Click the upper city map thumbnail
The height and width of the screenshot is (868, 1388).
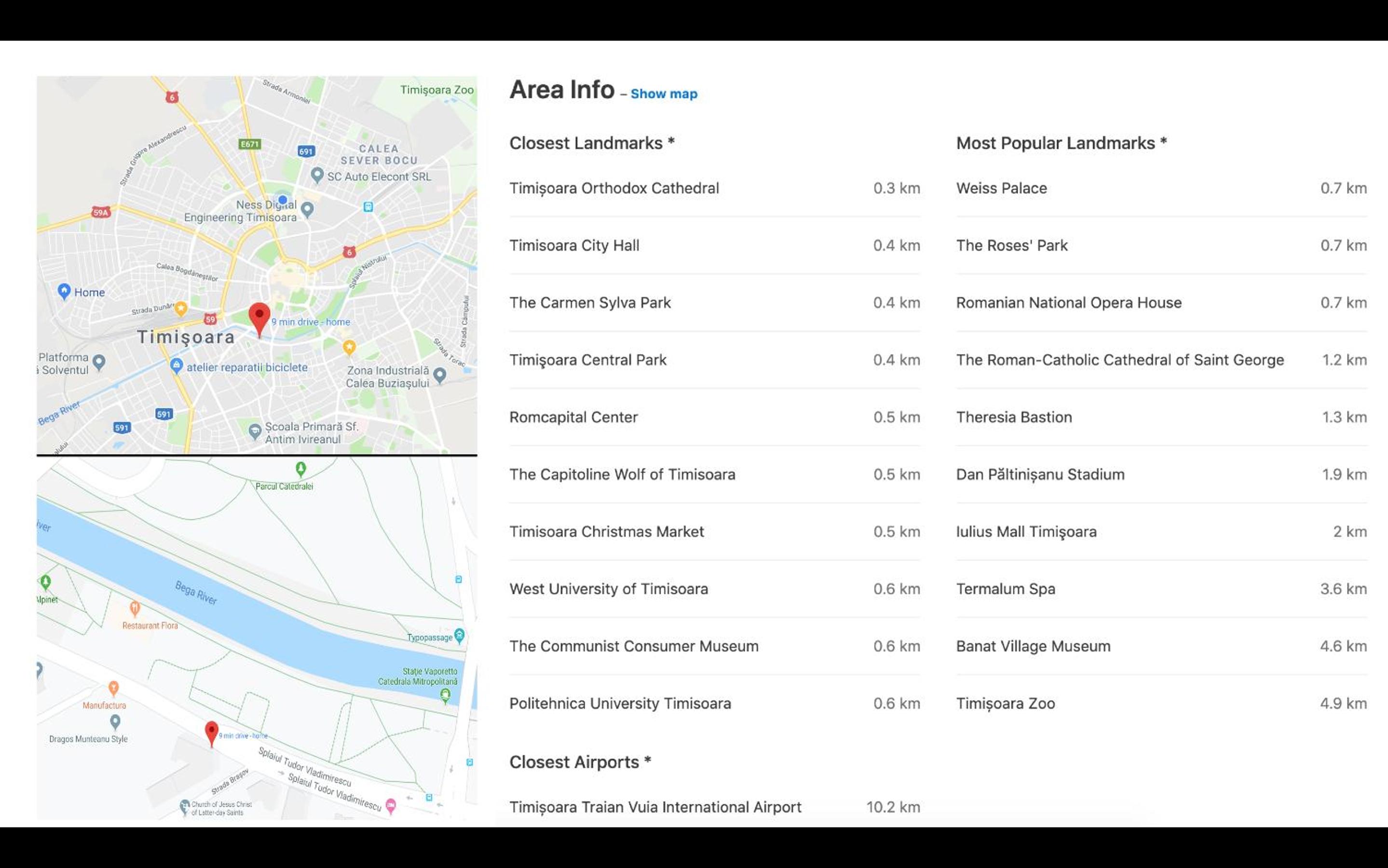257,265
